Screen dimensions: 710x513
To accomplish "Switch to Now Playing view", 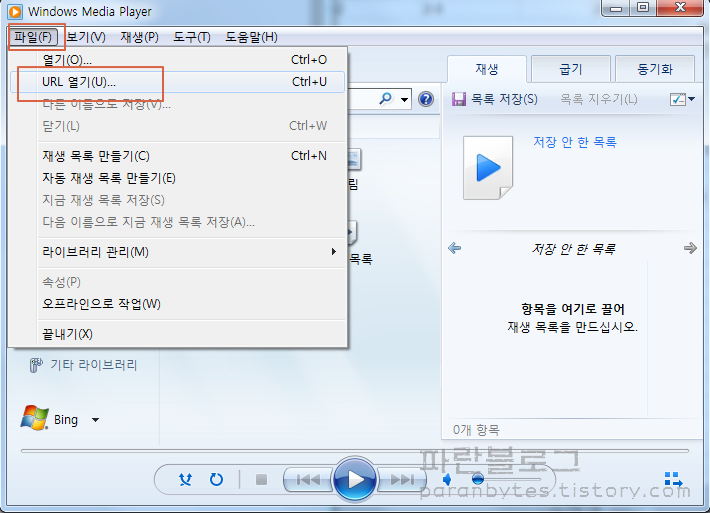I will coord(673,479).
